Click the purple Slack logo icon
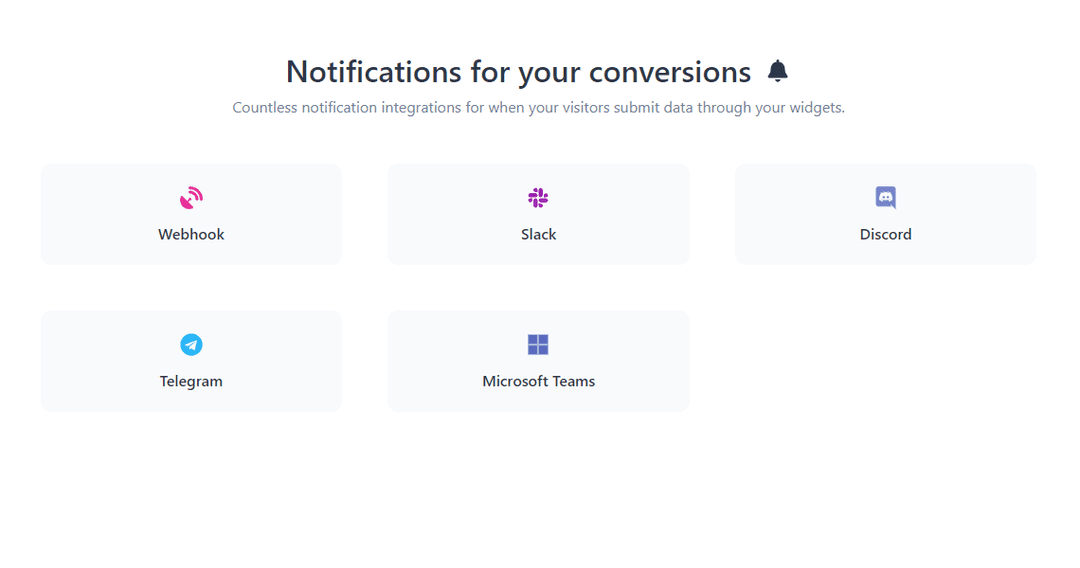 click(x=538, y=198)
